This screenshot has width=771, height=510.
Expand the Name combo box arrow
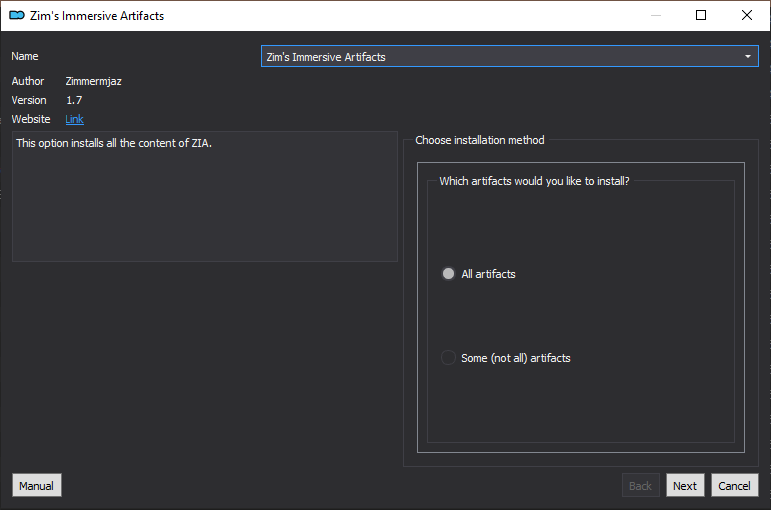[747, 57]
